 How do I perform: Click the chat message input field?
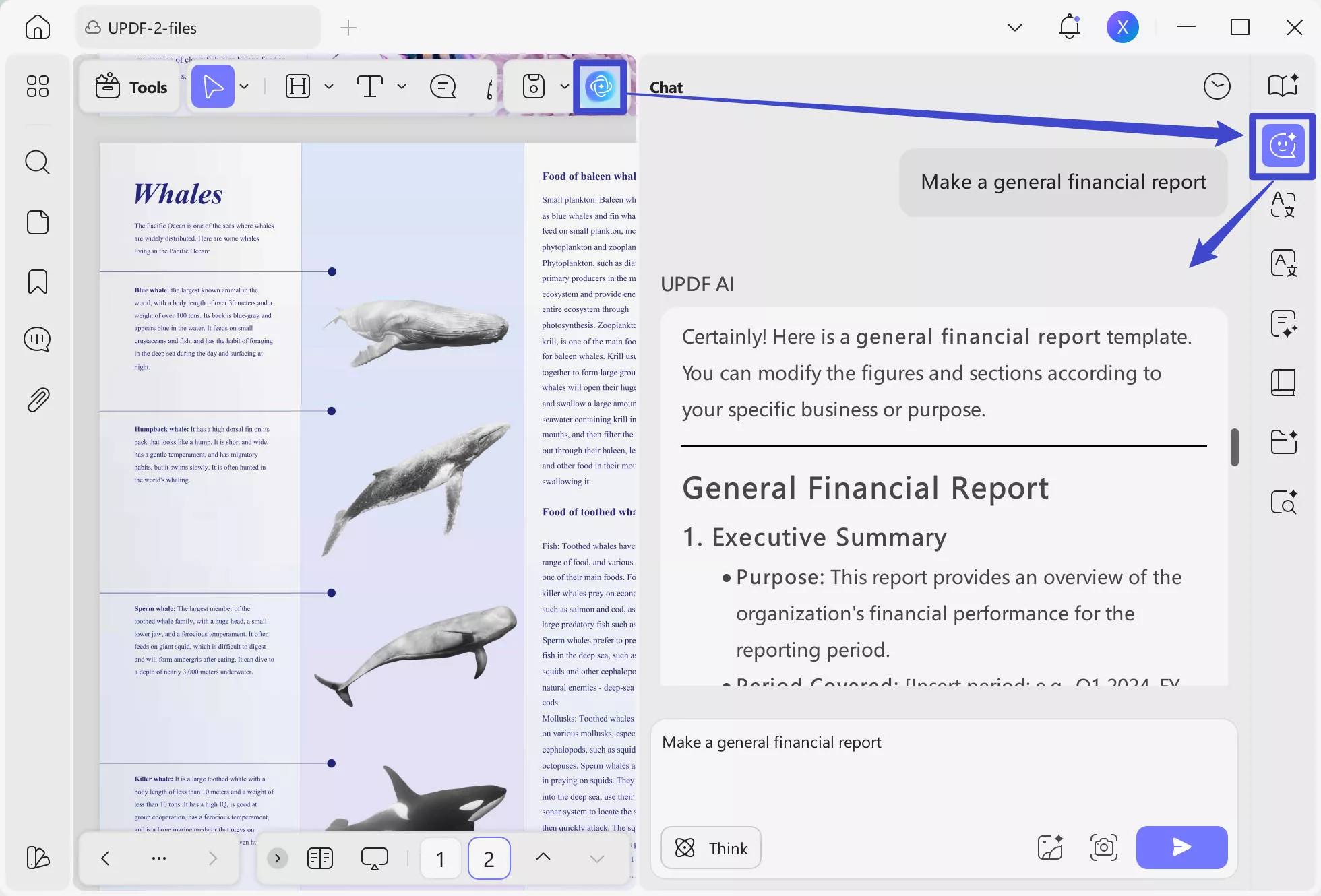click(876, 768)
